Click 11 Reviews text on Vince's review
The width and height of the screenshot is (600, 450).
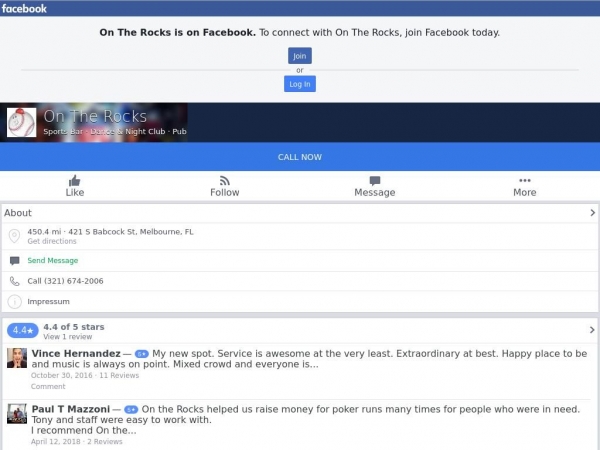tap(119, 375)
